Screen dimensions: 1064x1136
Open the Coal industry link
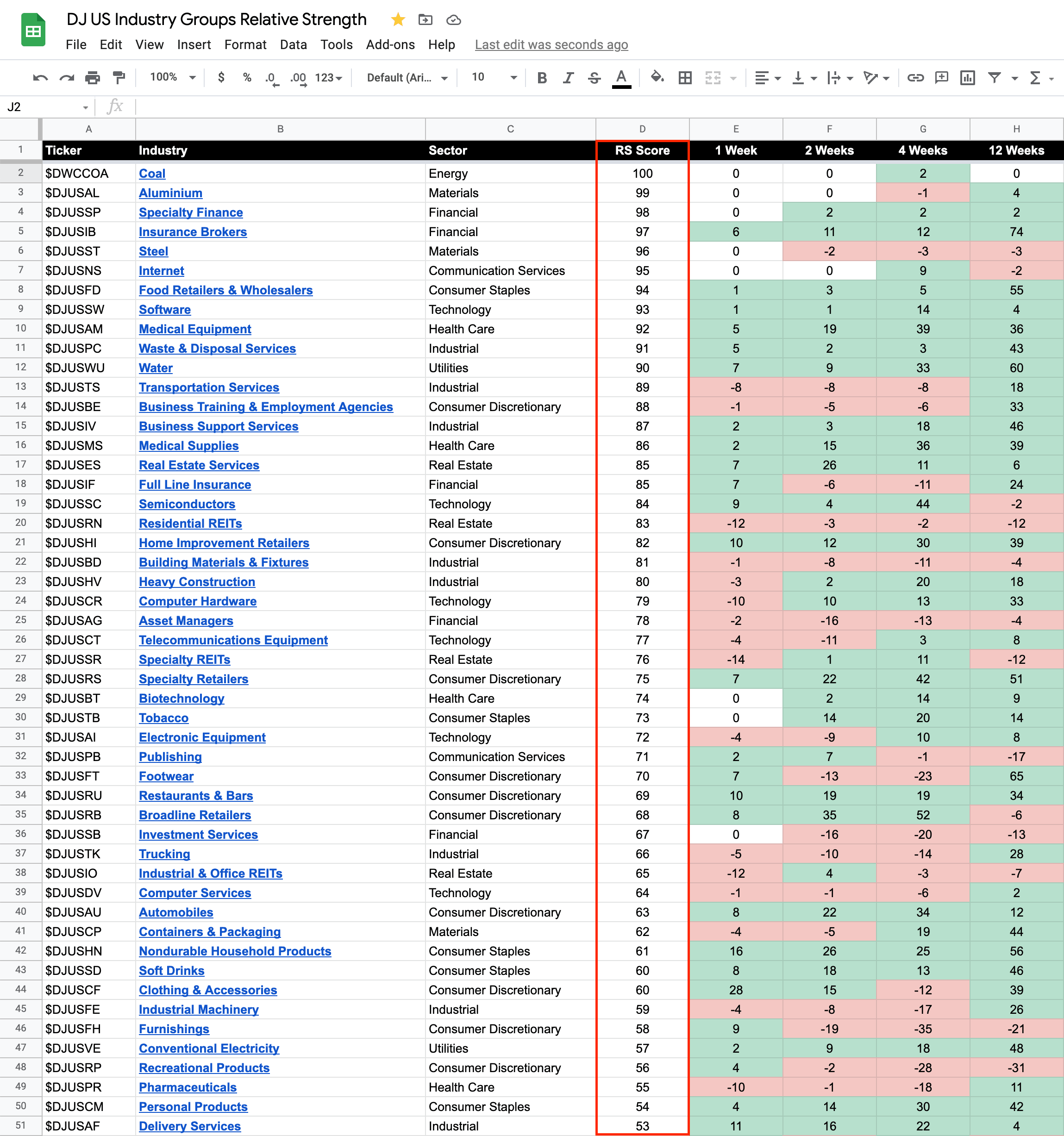(152, 174)
